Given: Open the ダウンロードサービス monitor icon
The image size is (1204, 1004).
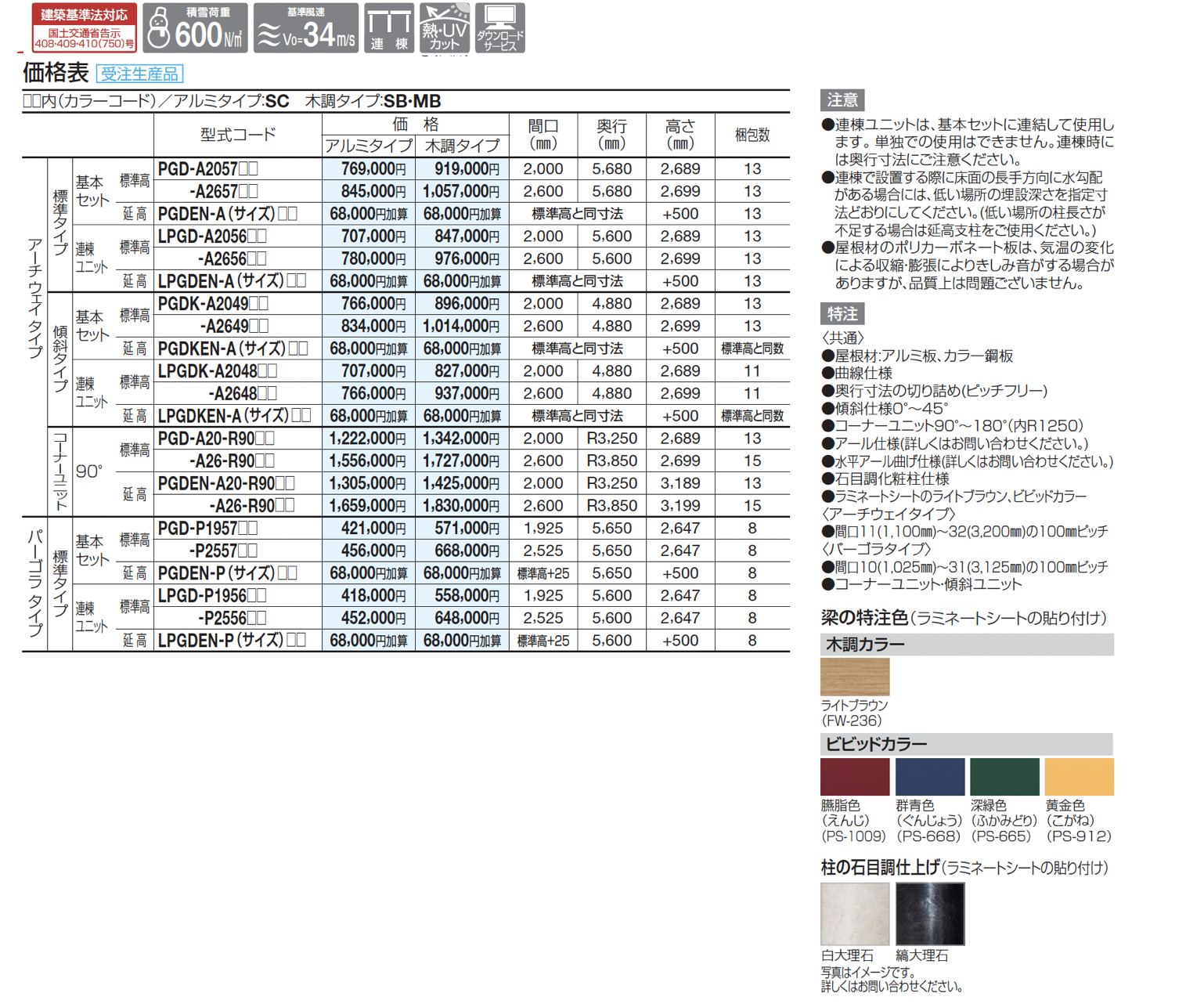Looking at the screenshot, I should (x=500, y=27).
